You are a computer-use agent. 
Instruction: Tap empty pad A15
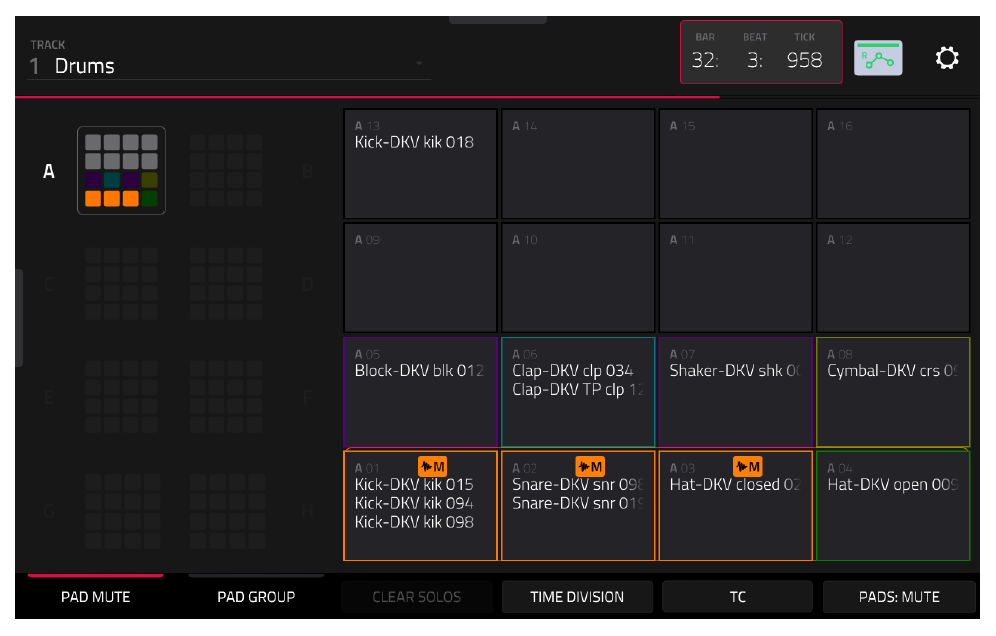736,164
